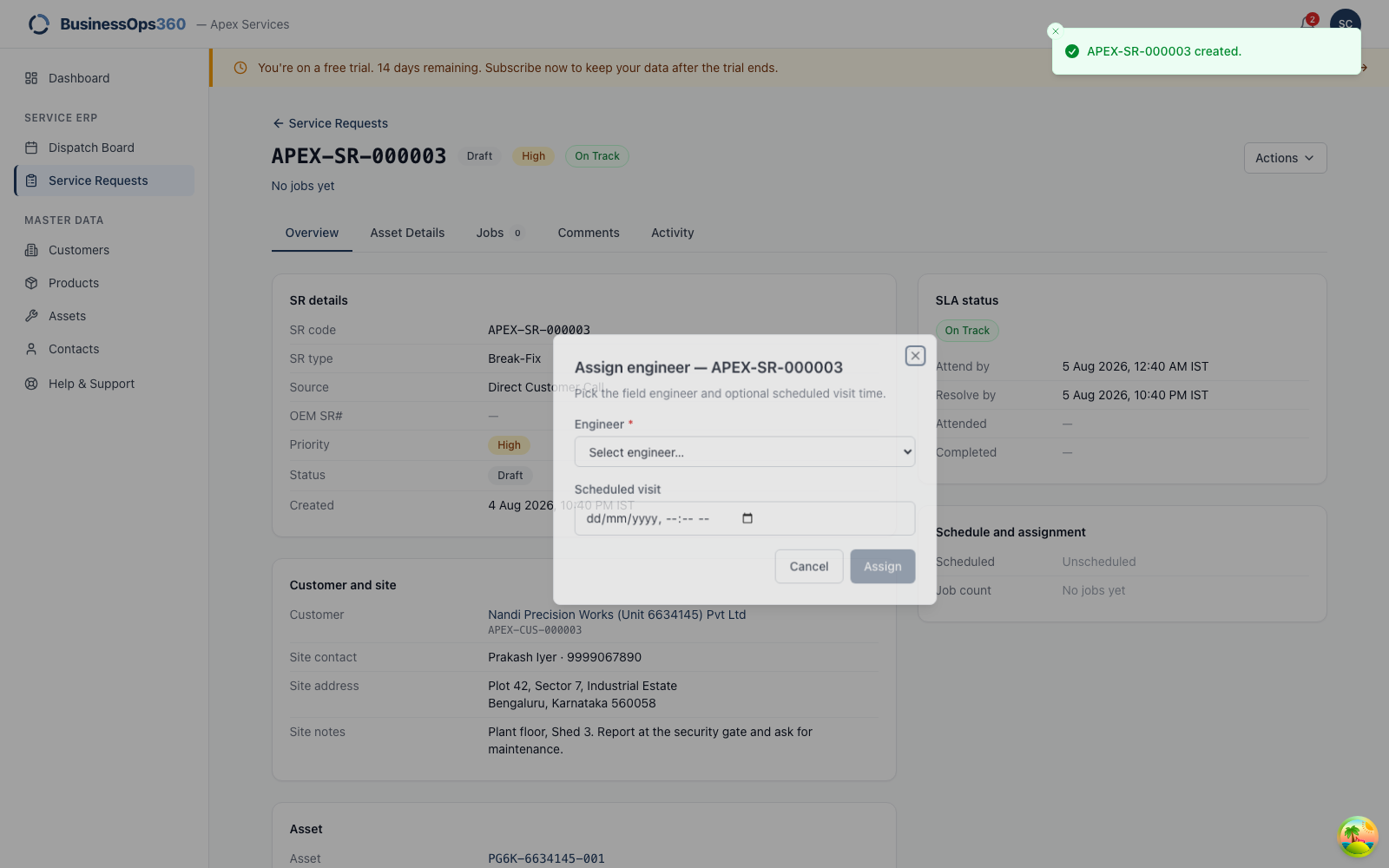Open the Select engineer dropdown
Viewport: 1389px width, 868px height.
(745, 451)
